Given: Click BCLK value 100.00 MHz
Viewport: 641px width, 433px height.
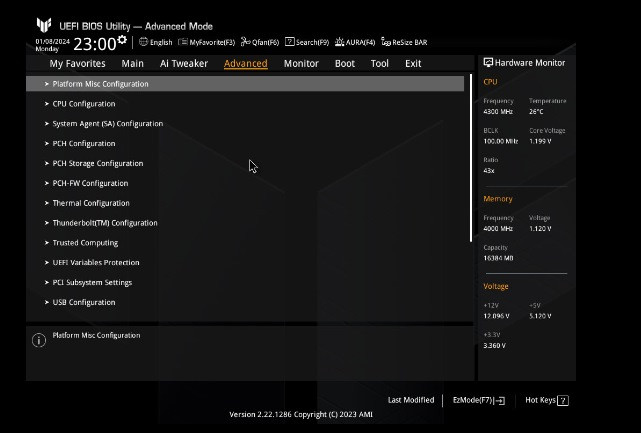Looking at the screenshot, I should click(501, 141).
